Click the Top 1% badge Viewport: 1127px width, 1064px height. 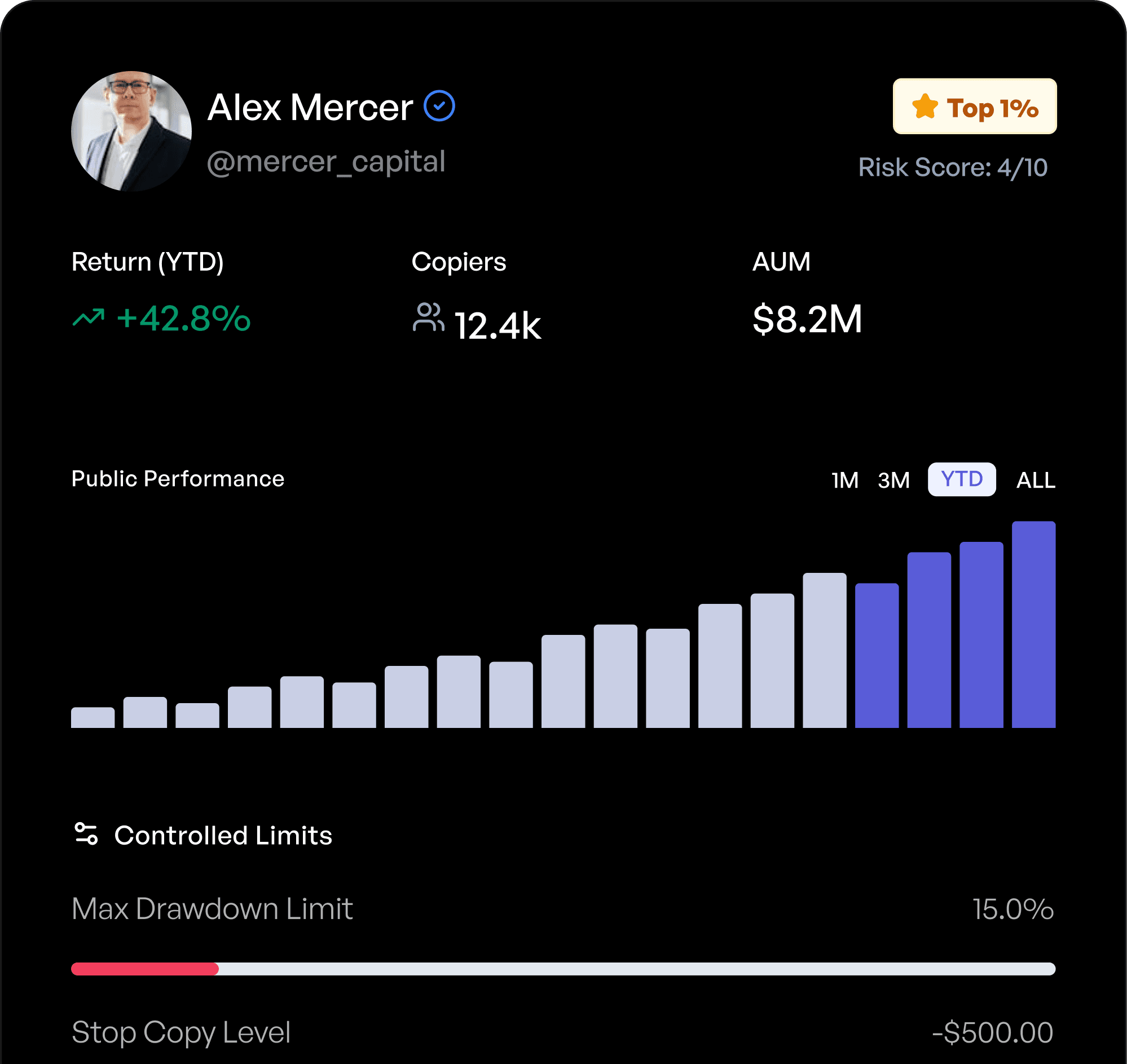pyautogui.click(x=974, y=106)
